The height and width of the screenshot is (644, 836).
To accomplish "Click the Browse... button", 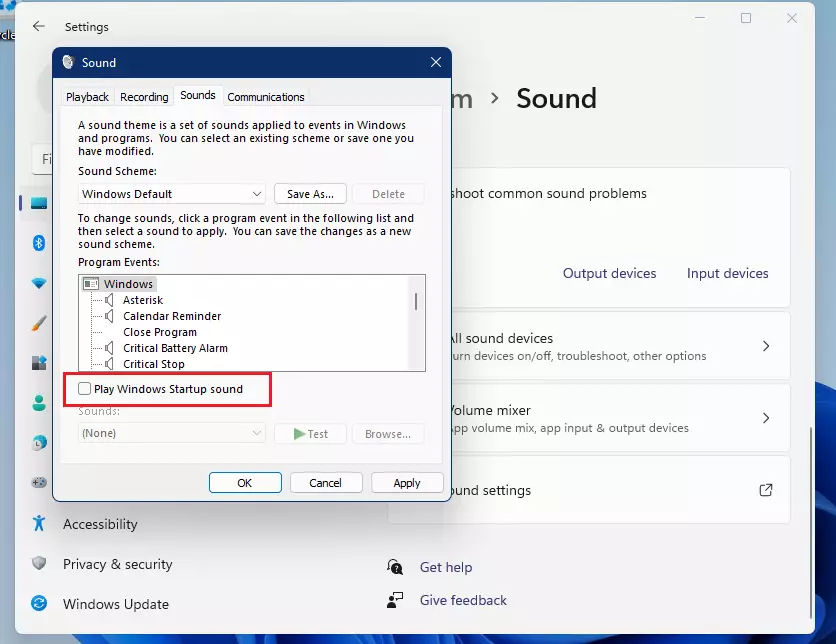I will [x=388, y=433].
